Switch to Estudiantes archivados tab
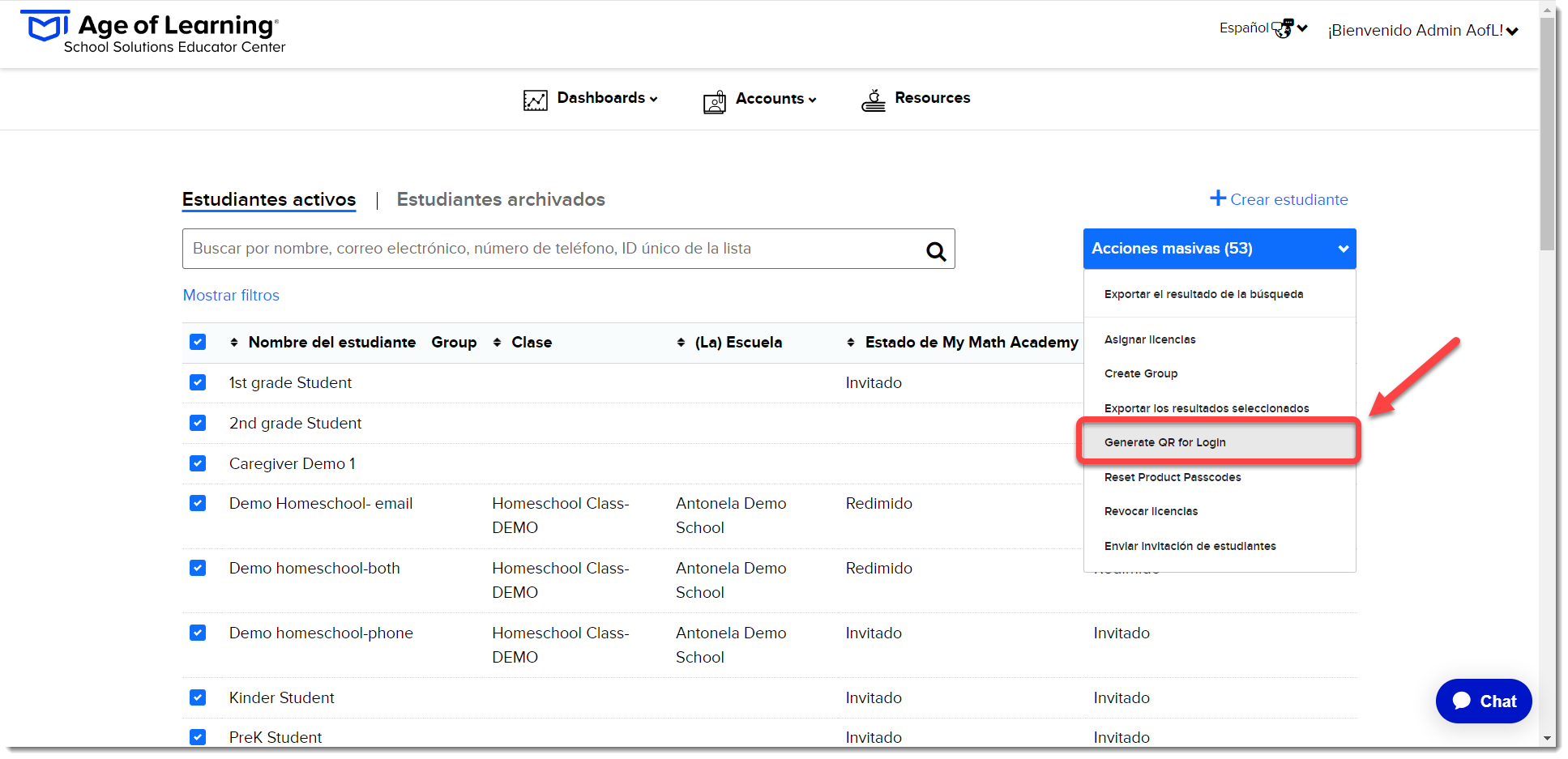 coord(501,199)
